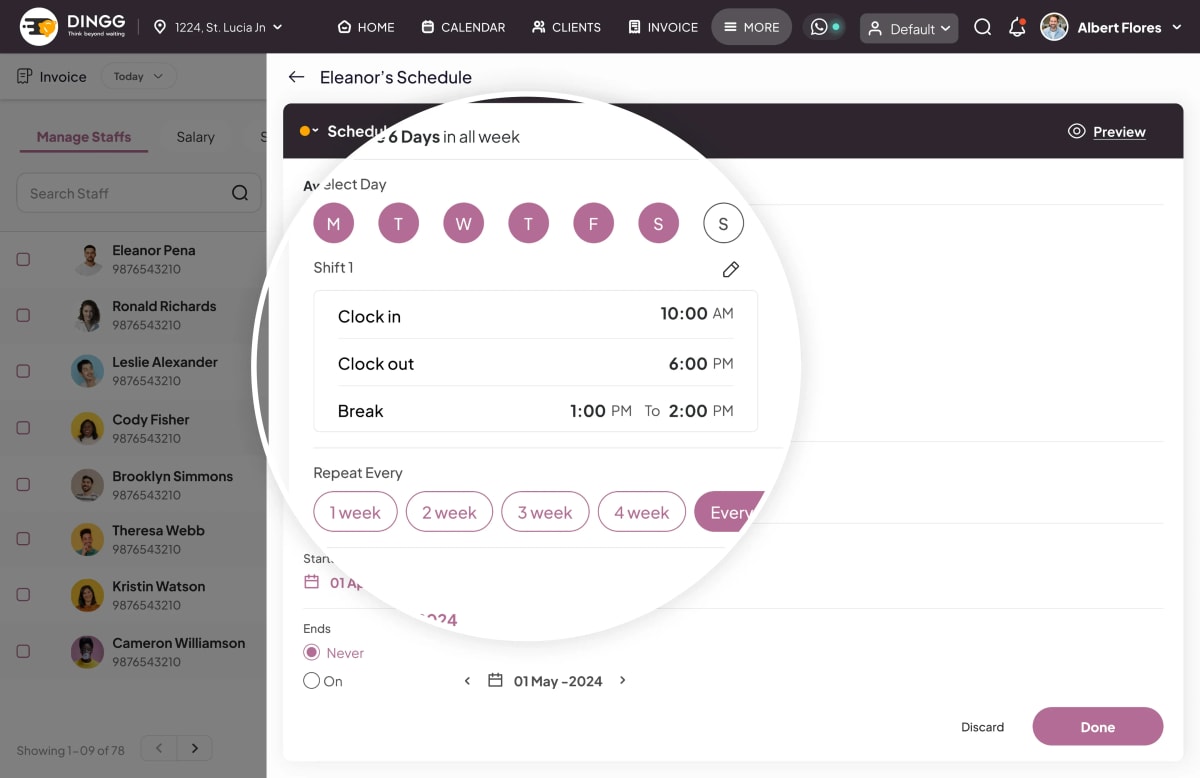Click the Done button
1200x778 pixels.
point(1097,727)
